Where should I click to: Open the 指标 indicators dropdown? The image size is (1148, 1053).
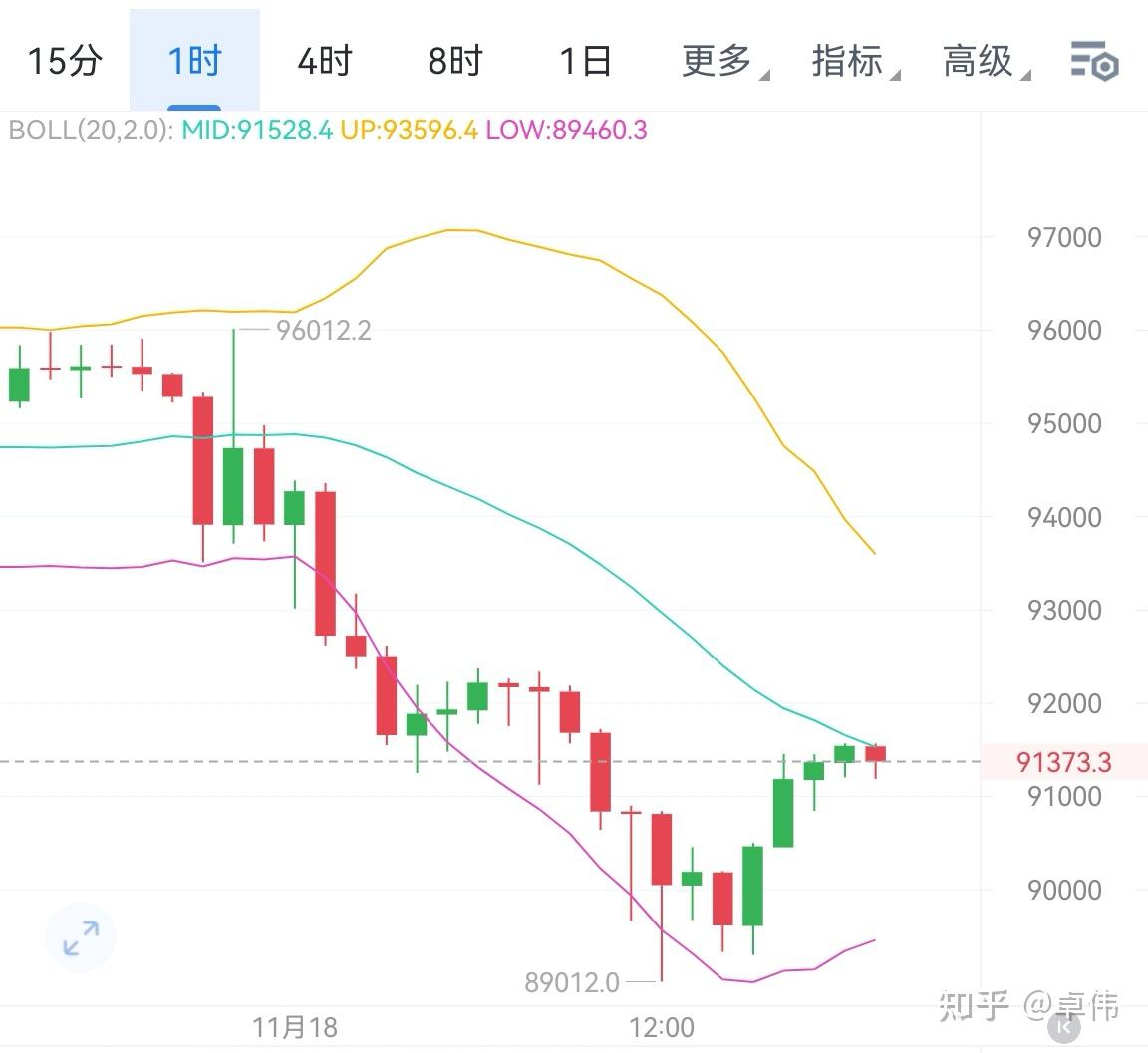848,62
